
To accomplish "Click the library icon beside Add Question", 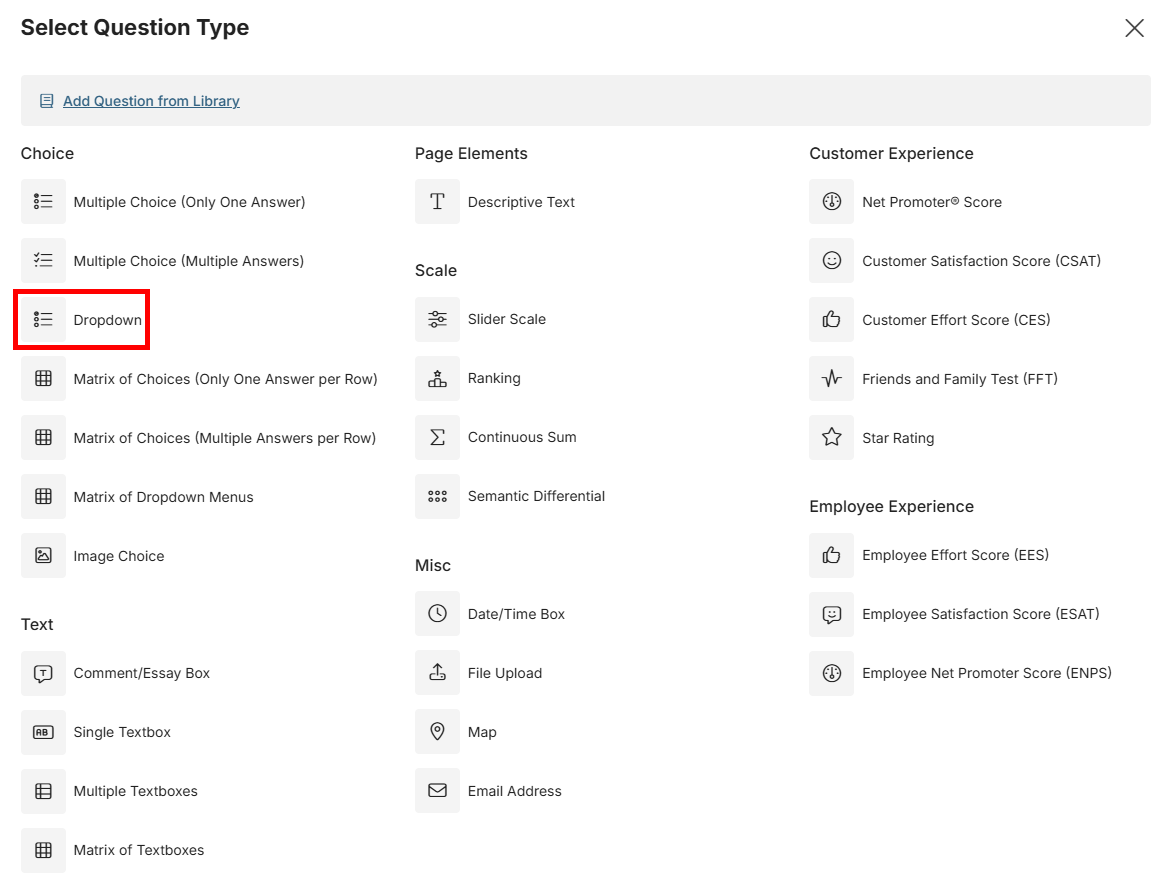I will click(46, 101).
